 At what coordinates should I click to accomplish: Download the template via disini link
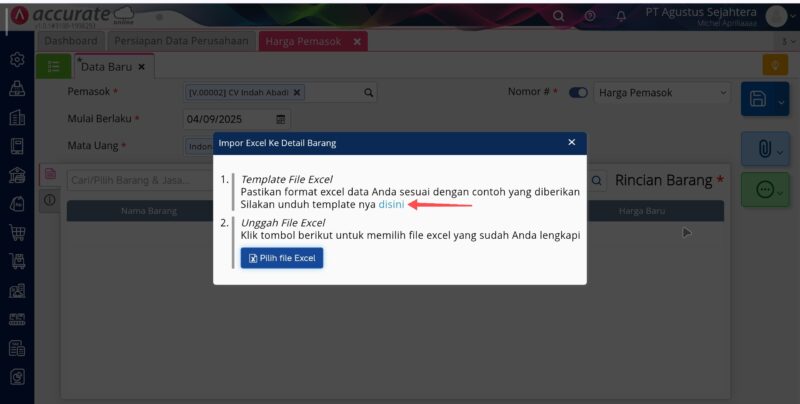point(391,204)
